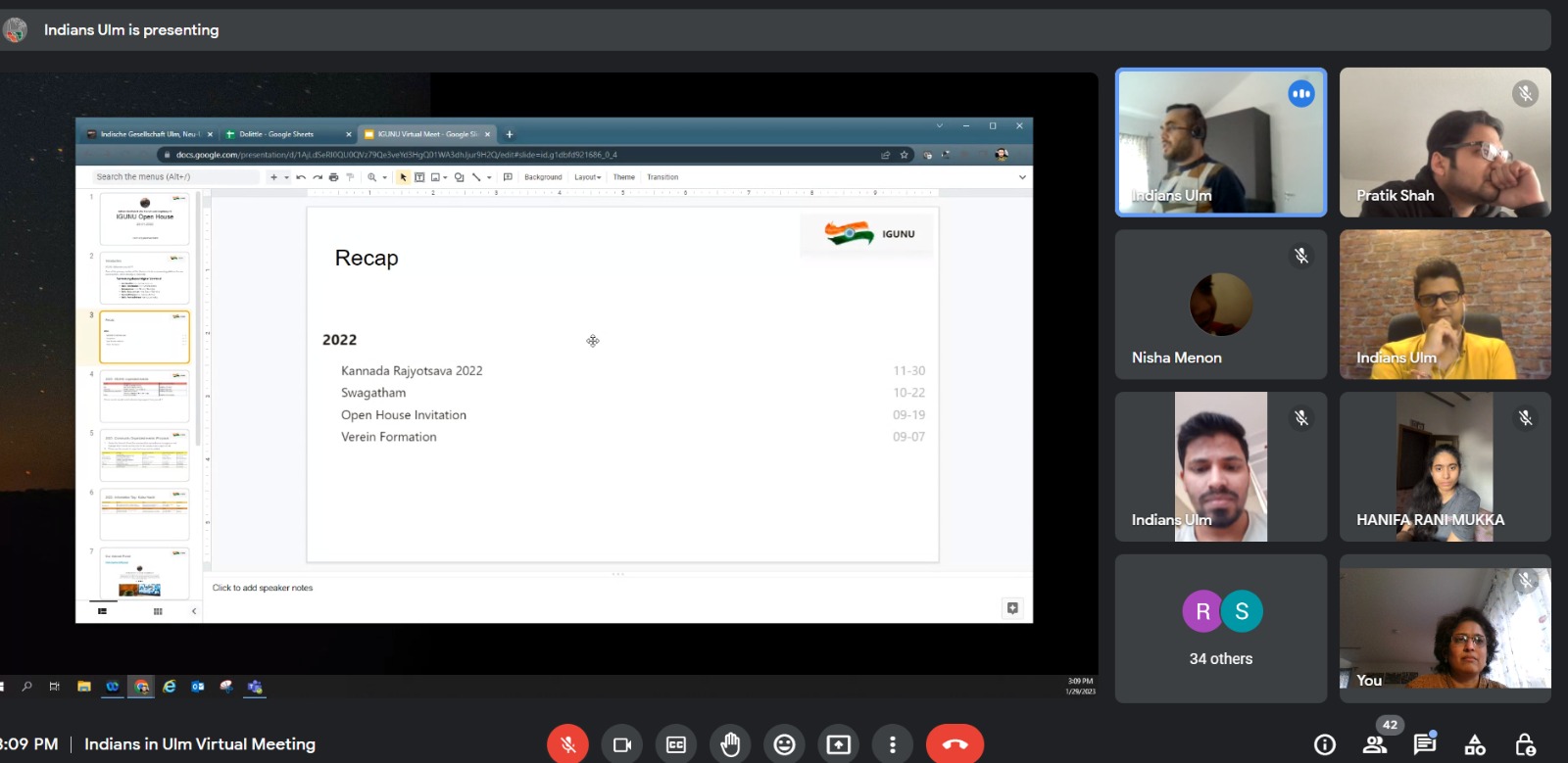1568x763 pixels.
Task: Click the Paint format icon
Action: click(350, 177)
